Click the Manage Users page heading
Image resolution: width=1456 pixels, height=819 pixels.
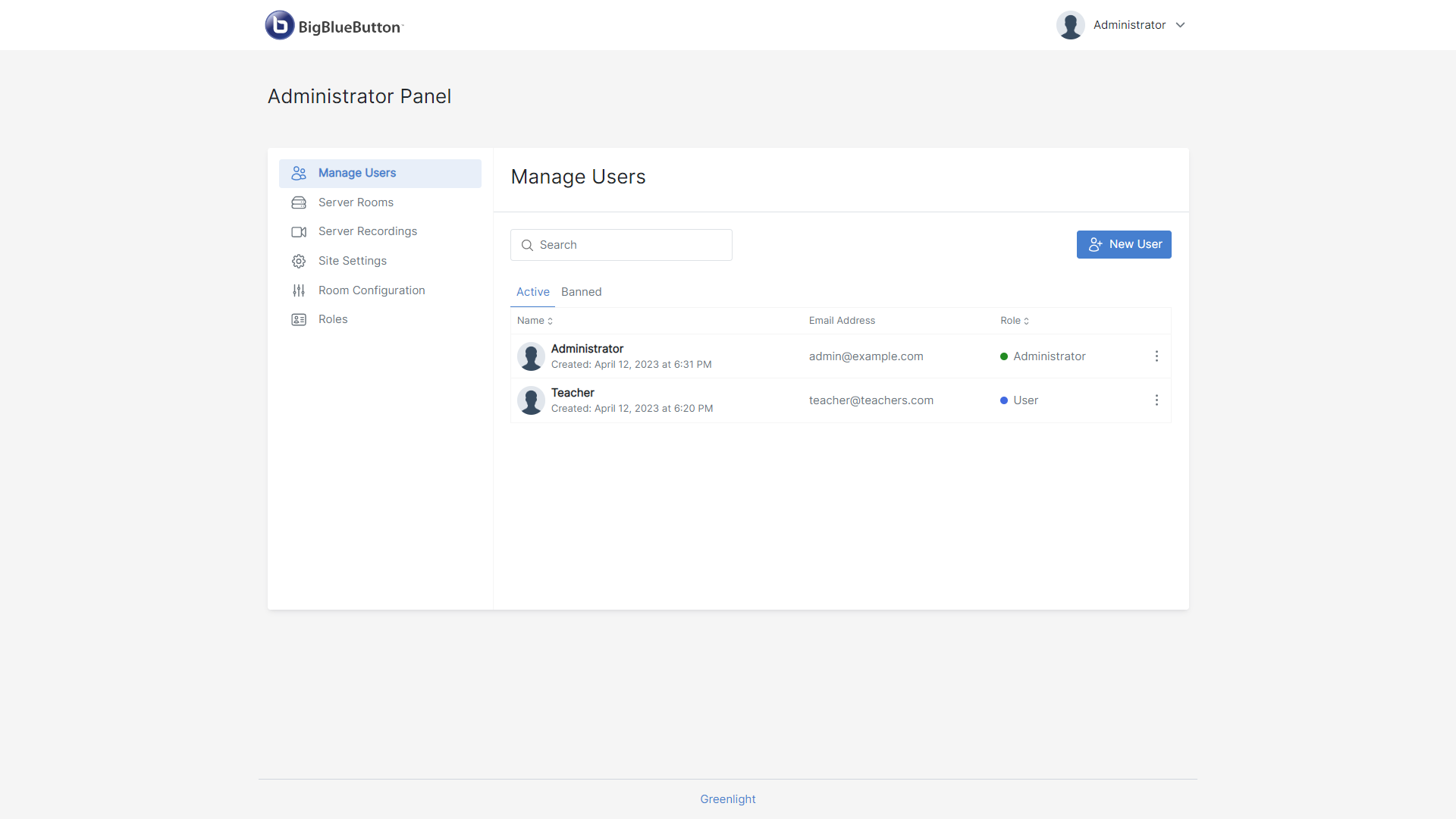(x=579, y=177)
